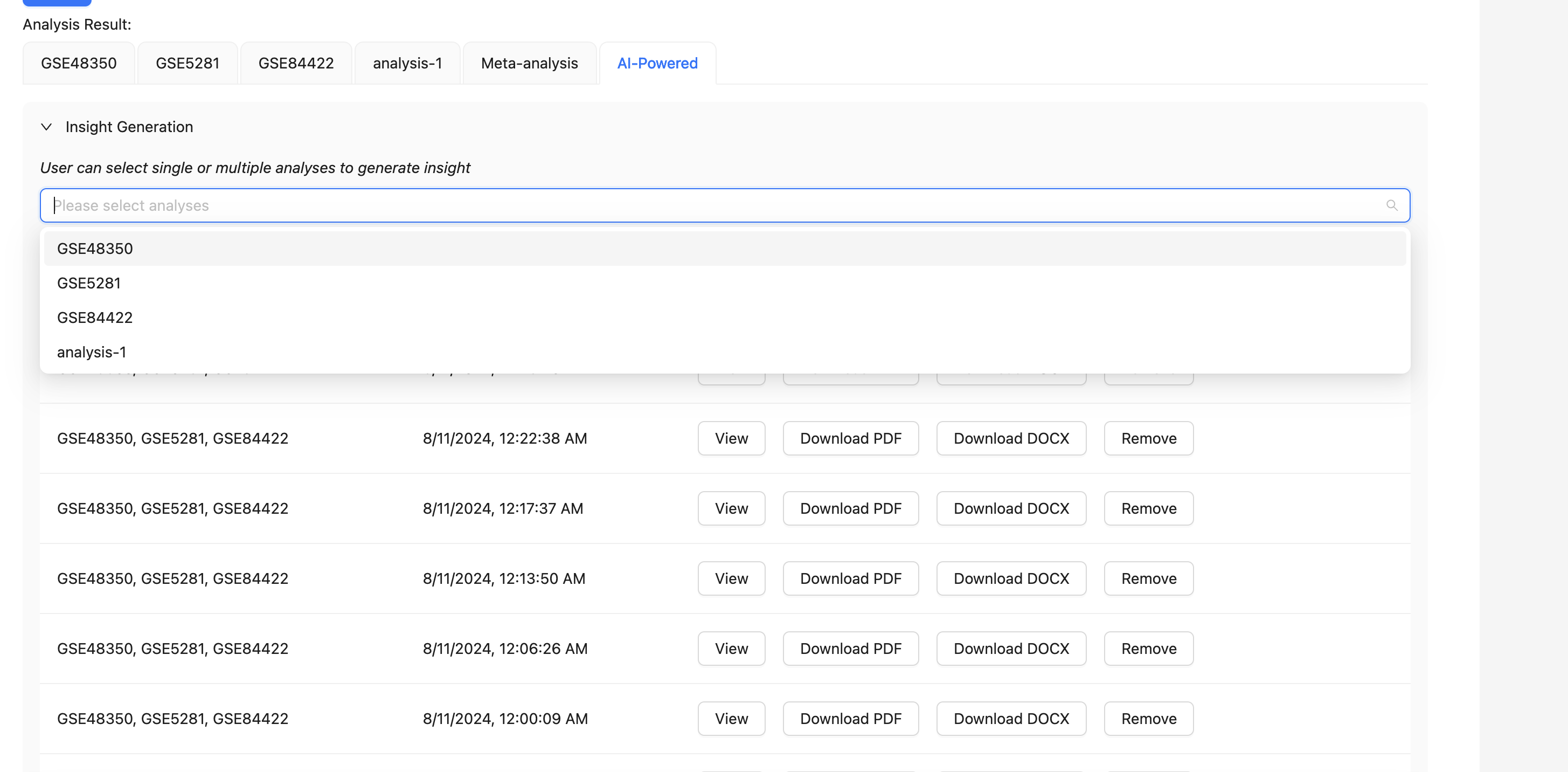Pick GSE84422 from the analyses dropdown
The height and width of the screenshot is (772, 1568).
pyautogui.click(x=95, y=318)
